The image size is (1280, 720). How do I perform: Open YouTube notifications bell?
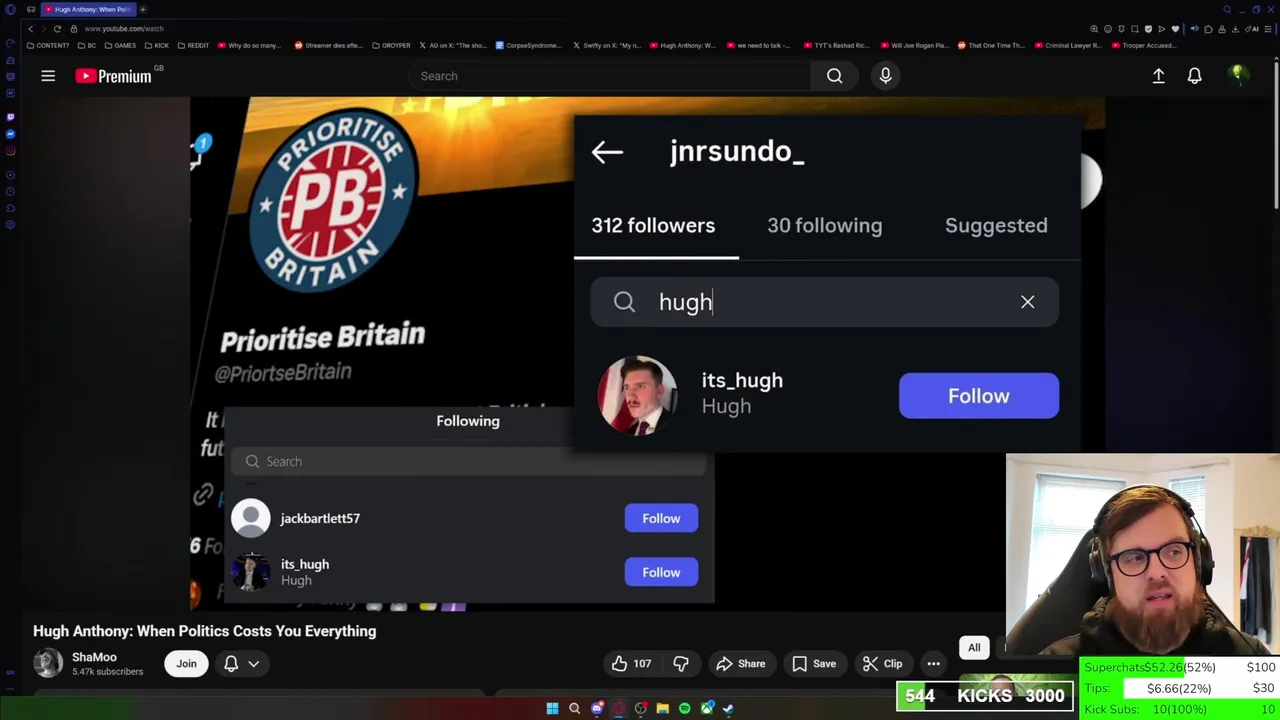pyautogui.click(x=1194, y=76)
